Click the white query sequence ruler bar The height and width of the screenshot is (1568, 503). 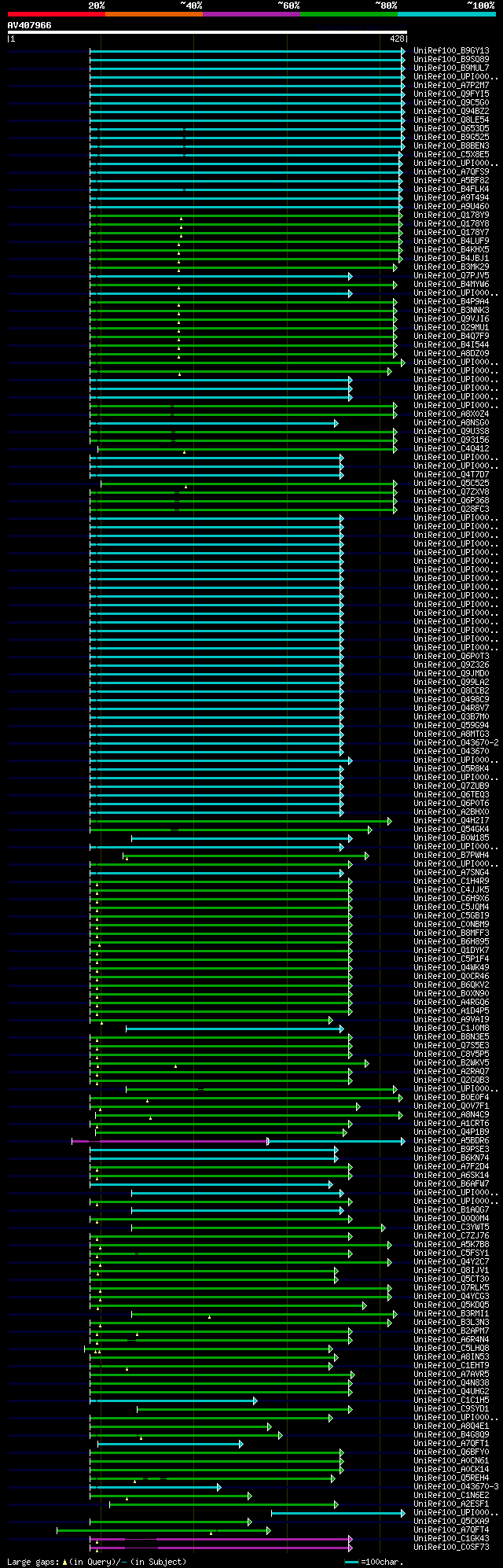[x=207, y=32]
